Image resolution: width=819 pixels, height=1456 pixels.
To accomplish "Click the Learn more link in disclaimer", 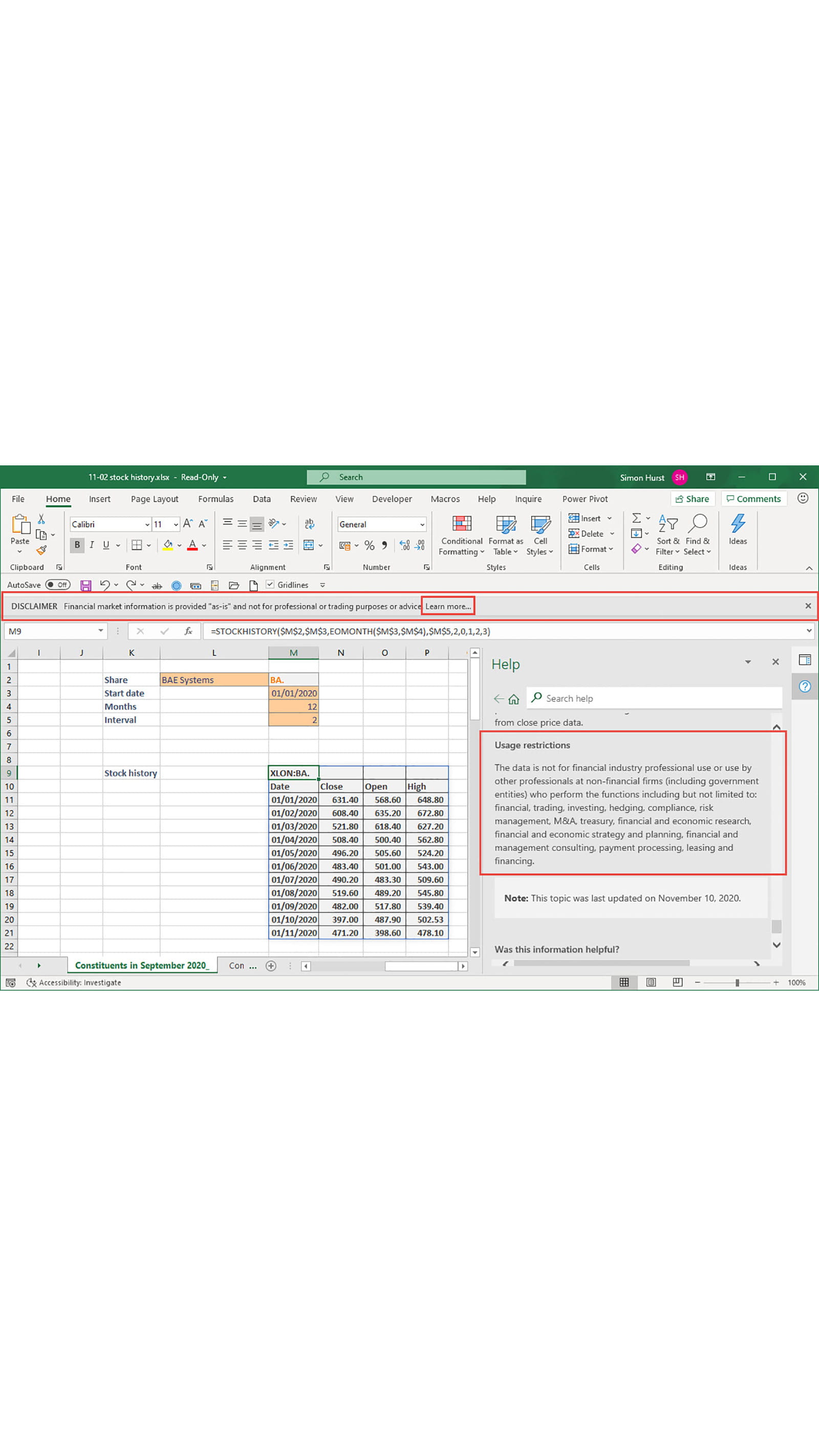I will tap(448, 606).
